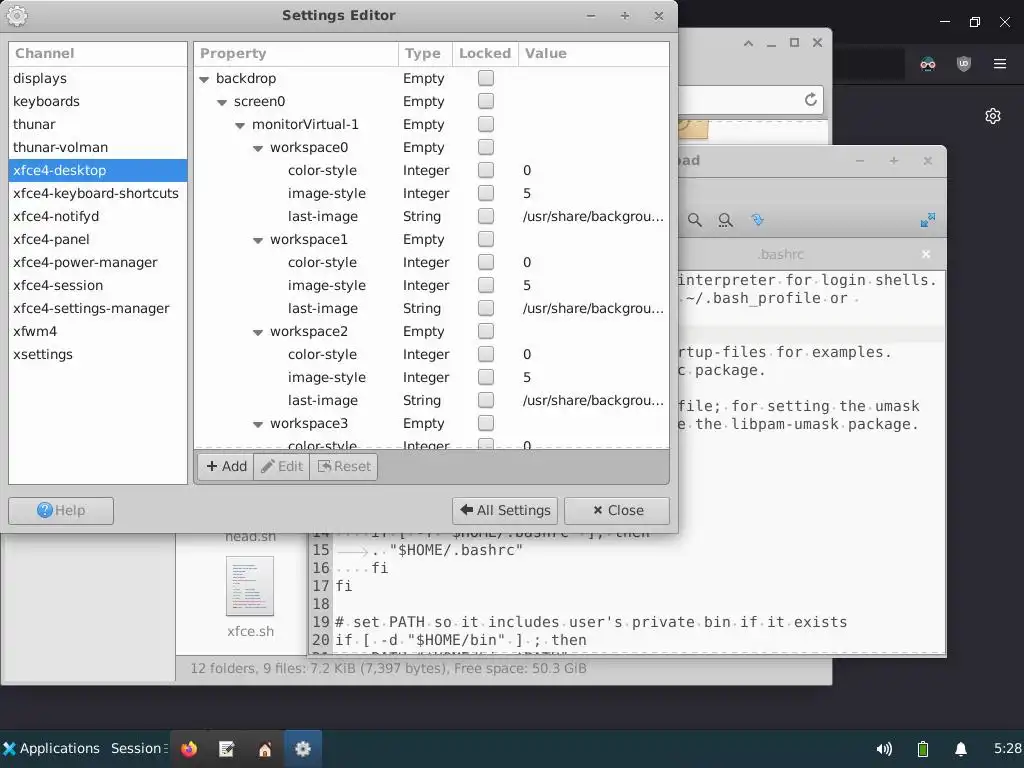The height and width of the screenshot is (768, 1024).
Task: Toggle Locked checkbox for workspace0 last-image
Action: tap(485, 216)
